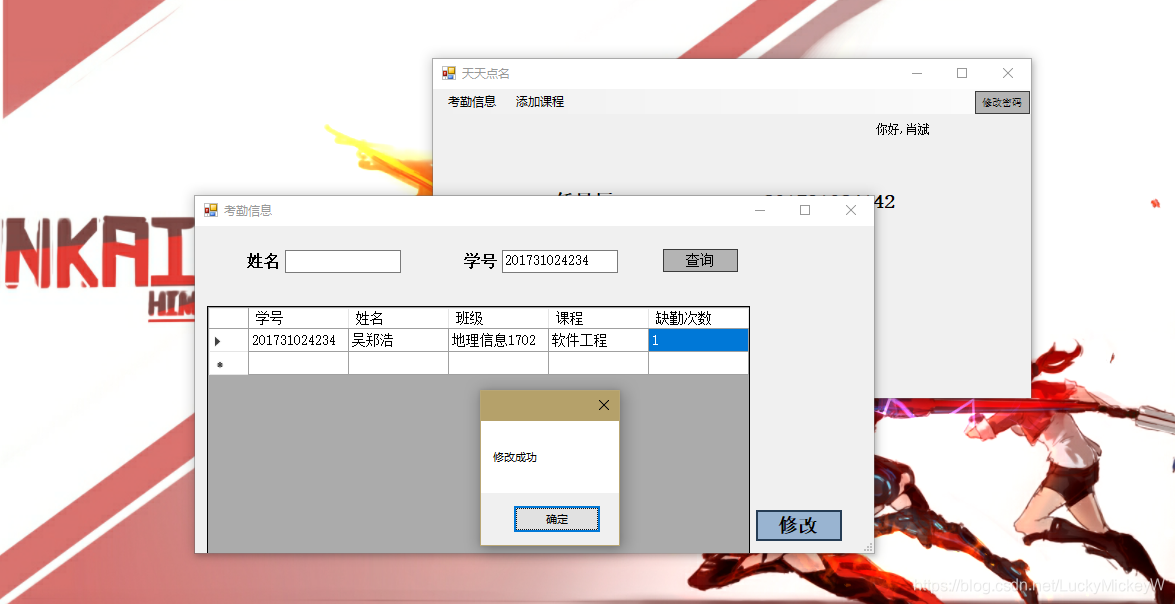Click the 考勤信息 window title bar icon
The height and width of the screenshot is (604, 1175).
(210, 210)
